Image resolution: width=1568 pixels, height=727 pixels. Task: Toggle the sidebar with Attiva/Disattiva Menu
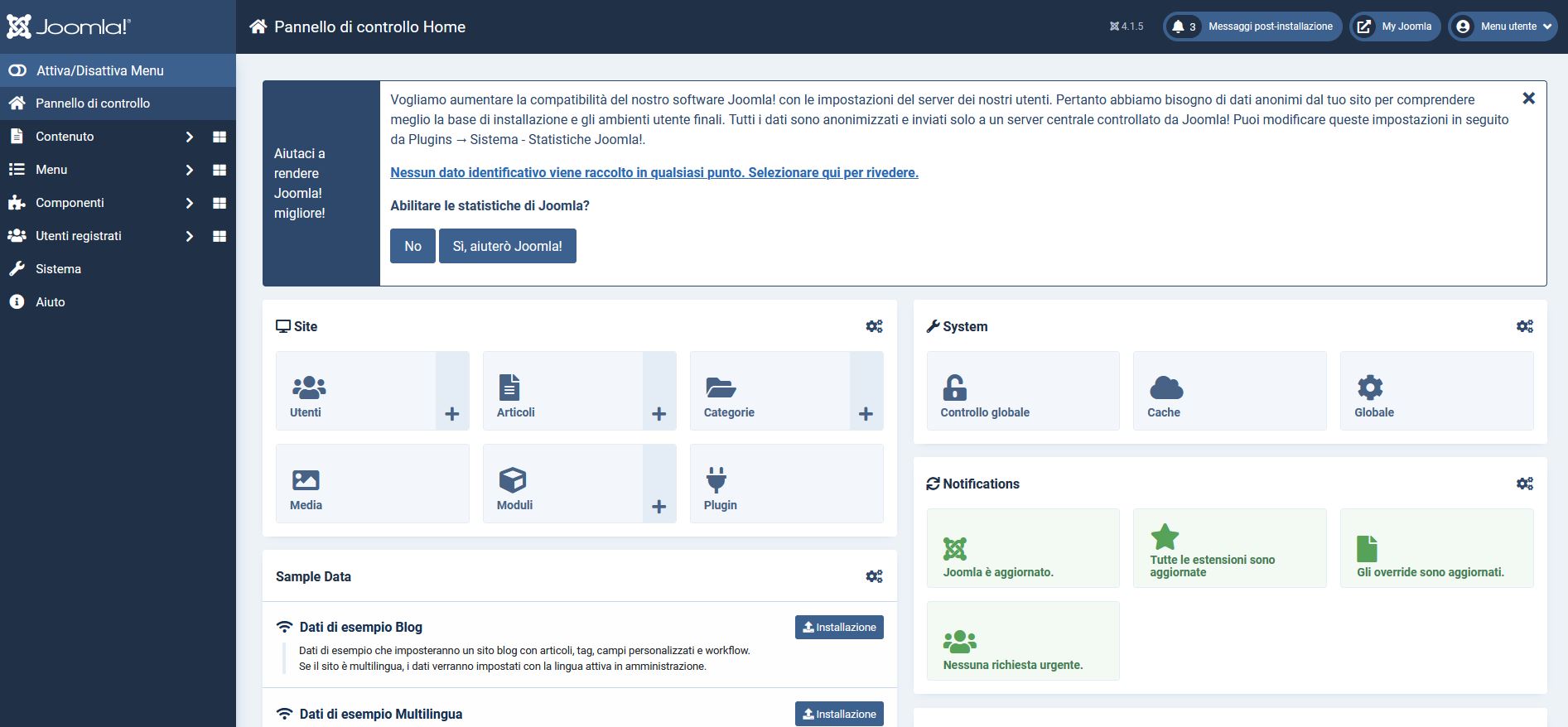(118, 70)
